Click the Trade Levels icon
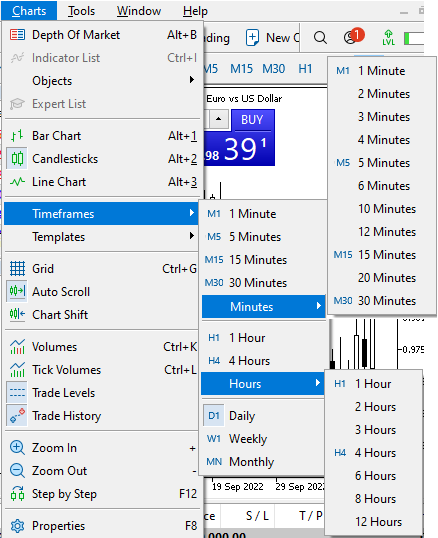This screenshot has width=438, height=538. pos(17,393)
